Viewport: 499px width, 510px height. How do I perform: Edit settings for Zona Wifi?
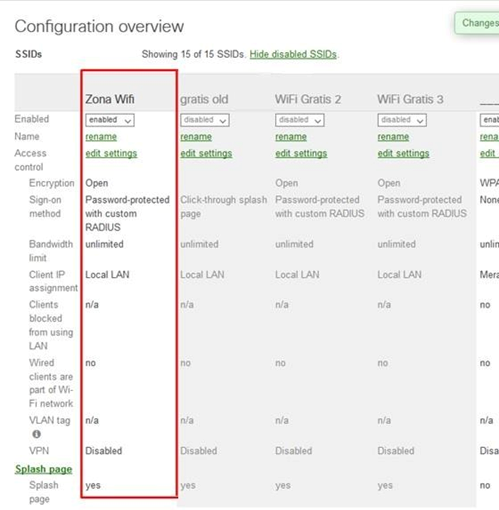click(111, 153)
